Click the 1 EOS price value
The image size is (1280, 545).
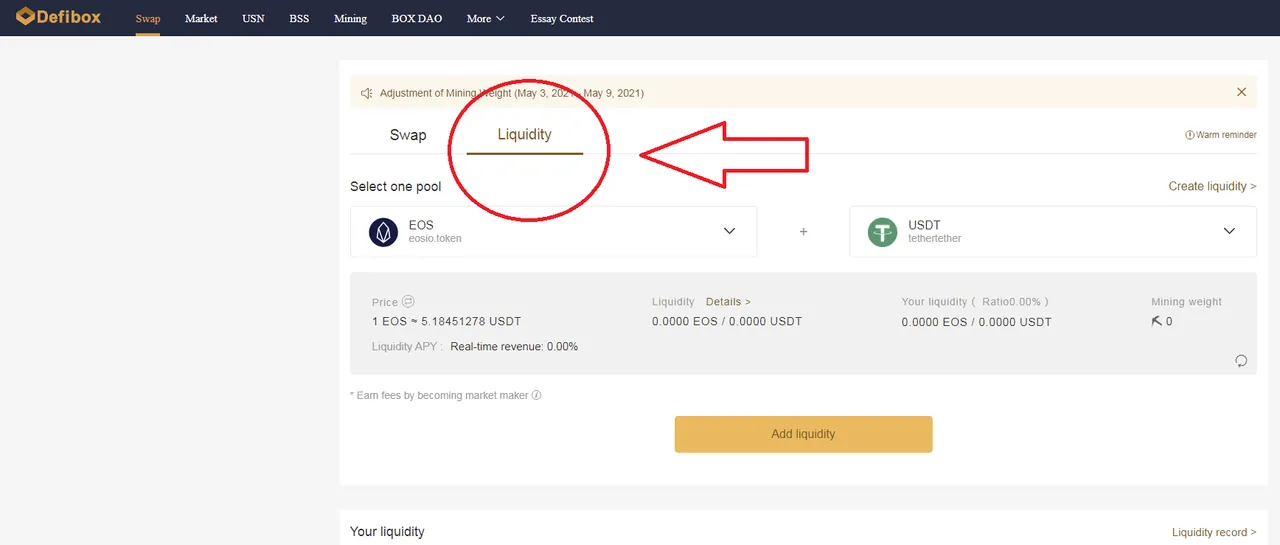pyautogui.click(x=446, y=322)
